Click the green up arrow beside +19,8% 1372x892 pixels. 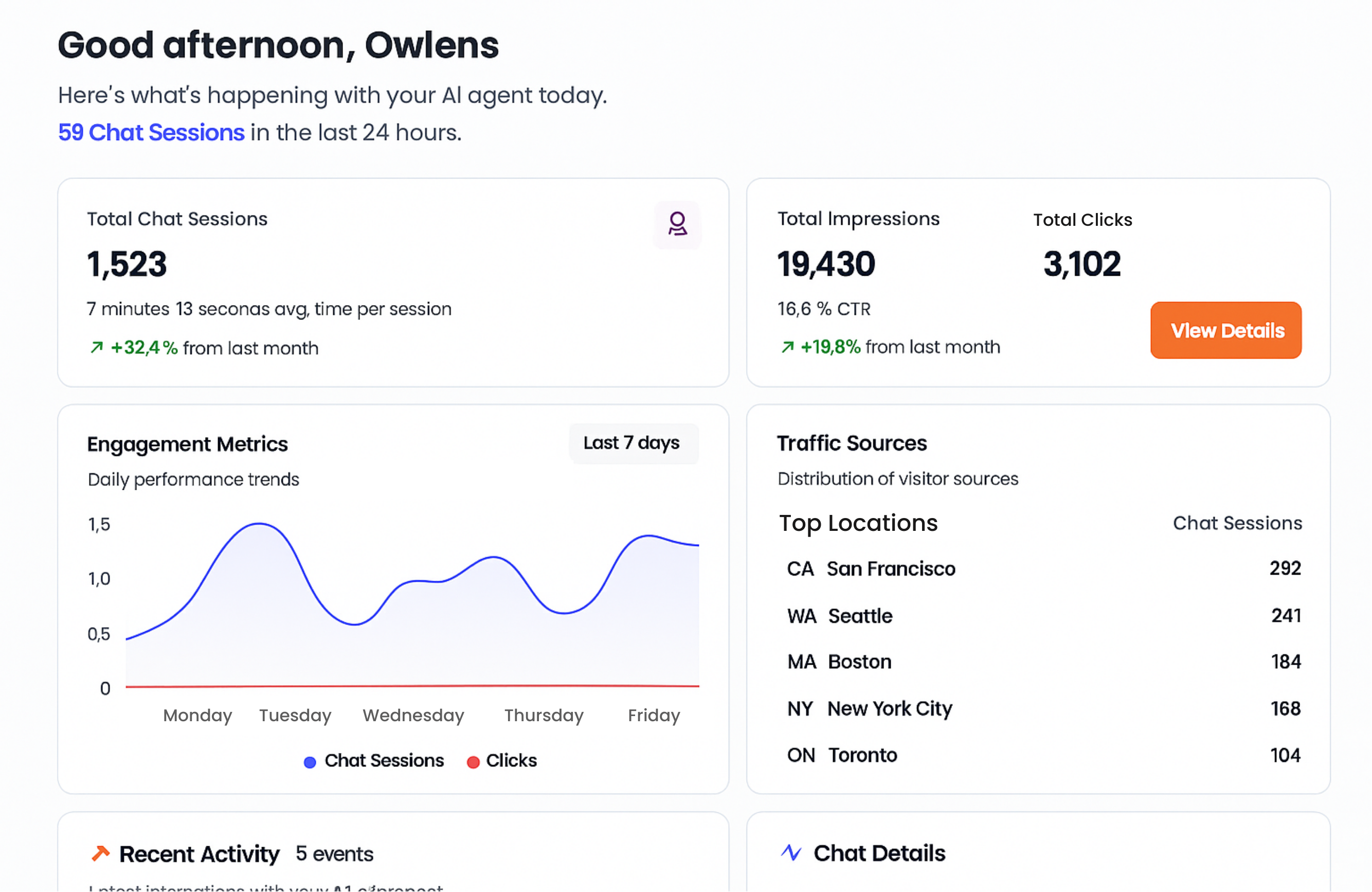tap(787, 347)
